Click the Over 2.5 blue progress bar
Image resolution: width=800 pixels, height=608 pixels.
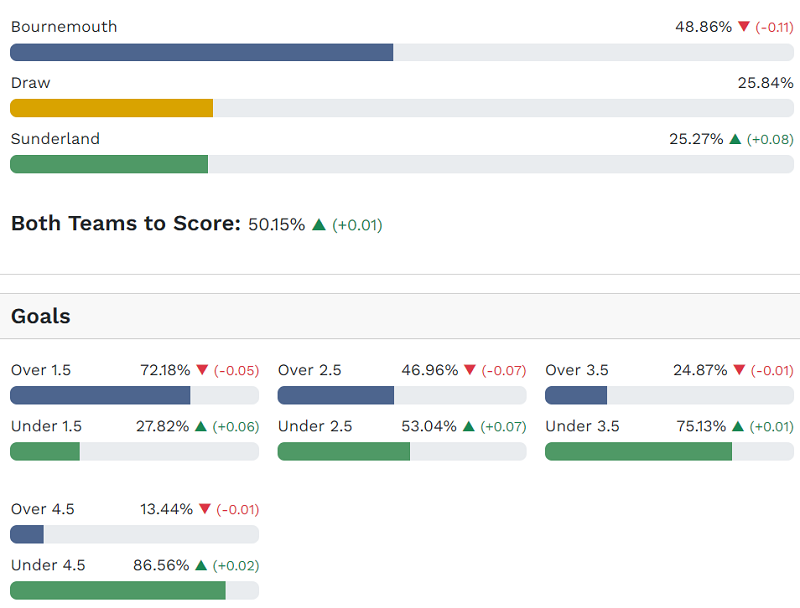[335, 395]
